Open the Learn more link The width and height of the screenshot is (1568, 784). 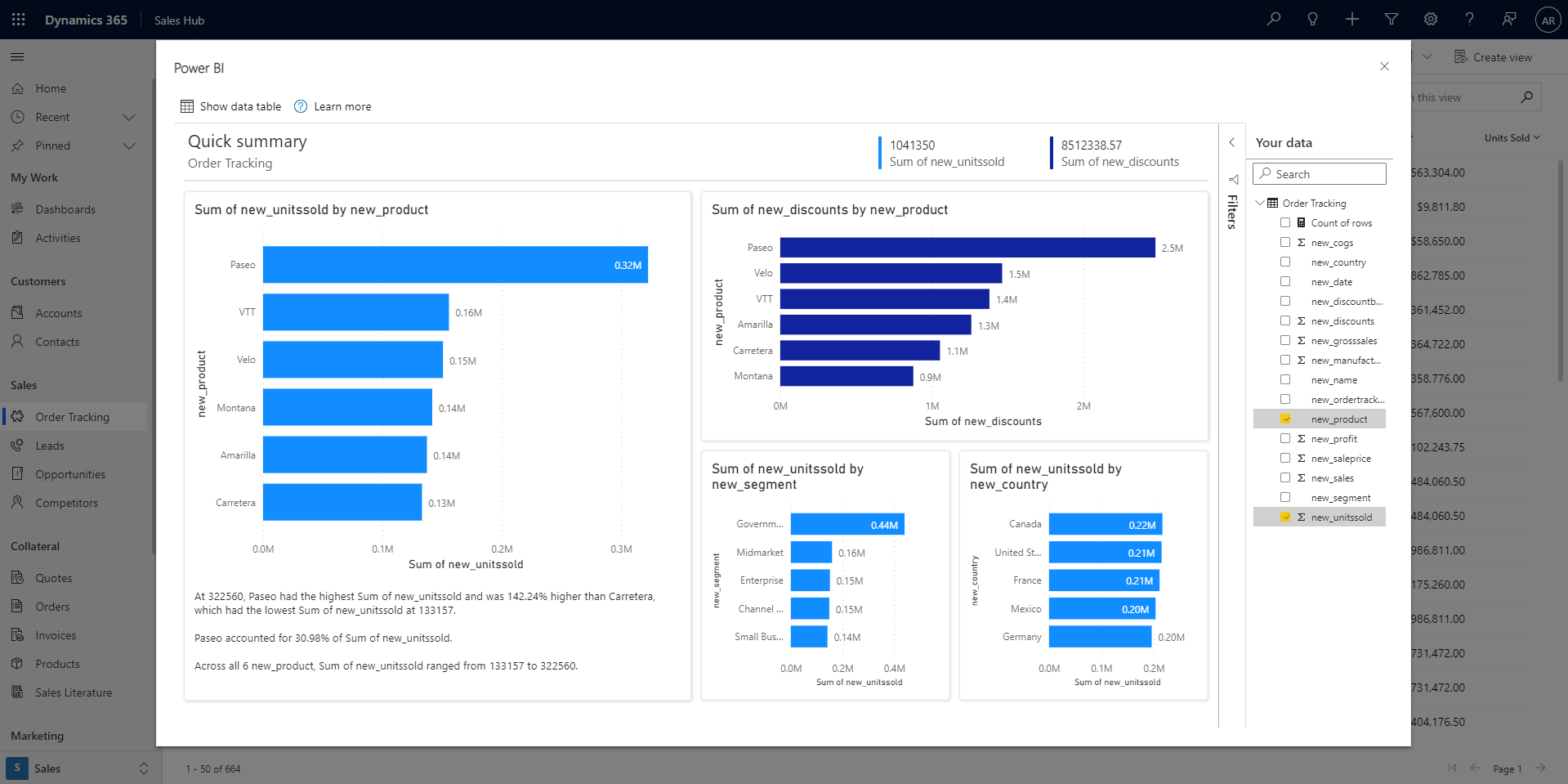[x=342, y=105]
